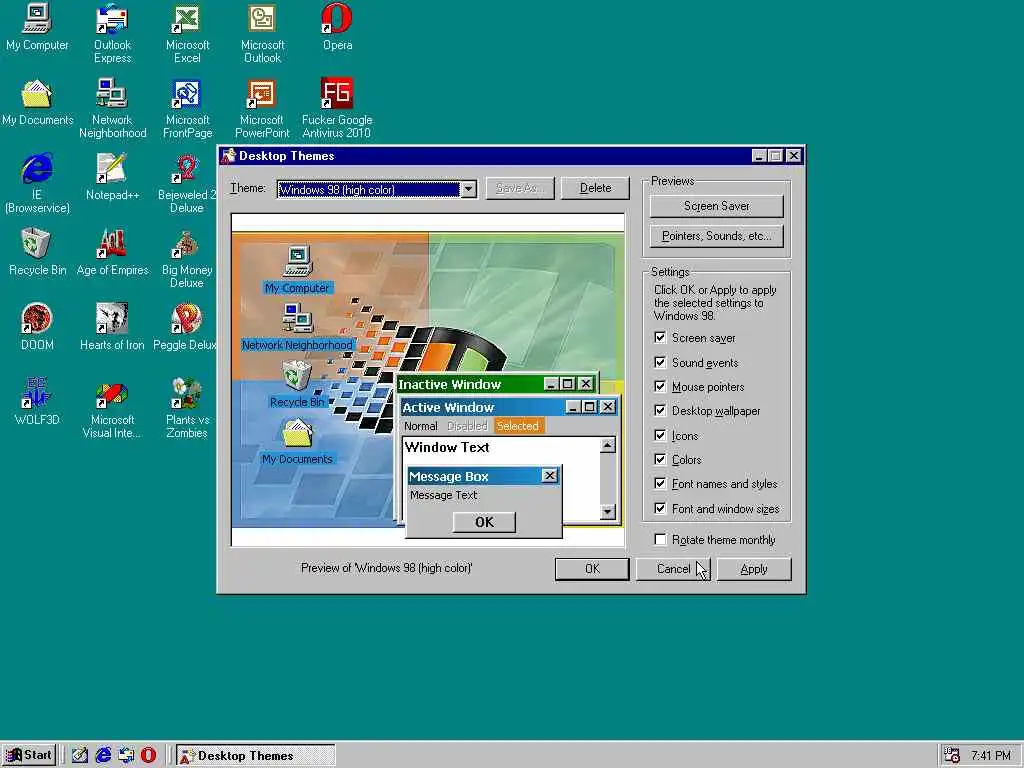
Task: Click Delete to remove the theme
Action: [595, 188]
